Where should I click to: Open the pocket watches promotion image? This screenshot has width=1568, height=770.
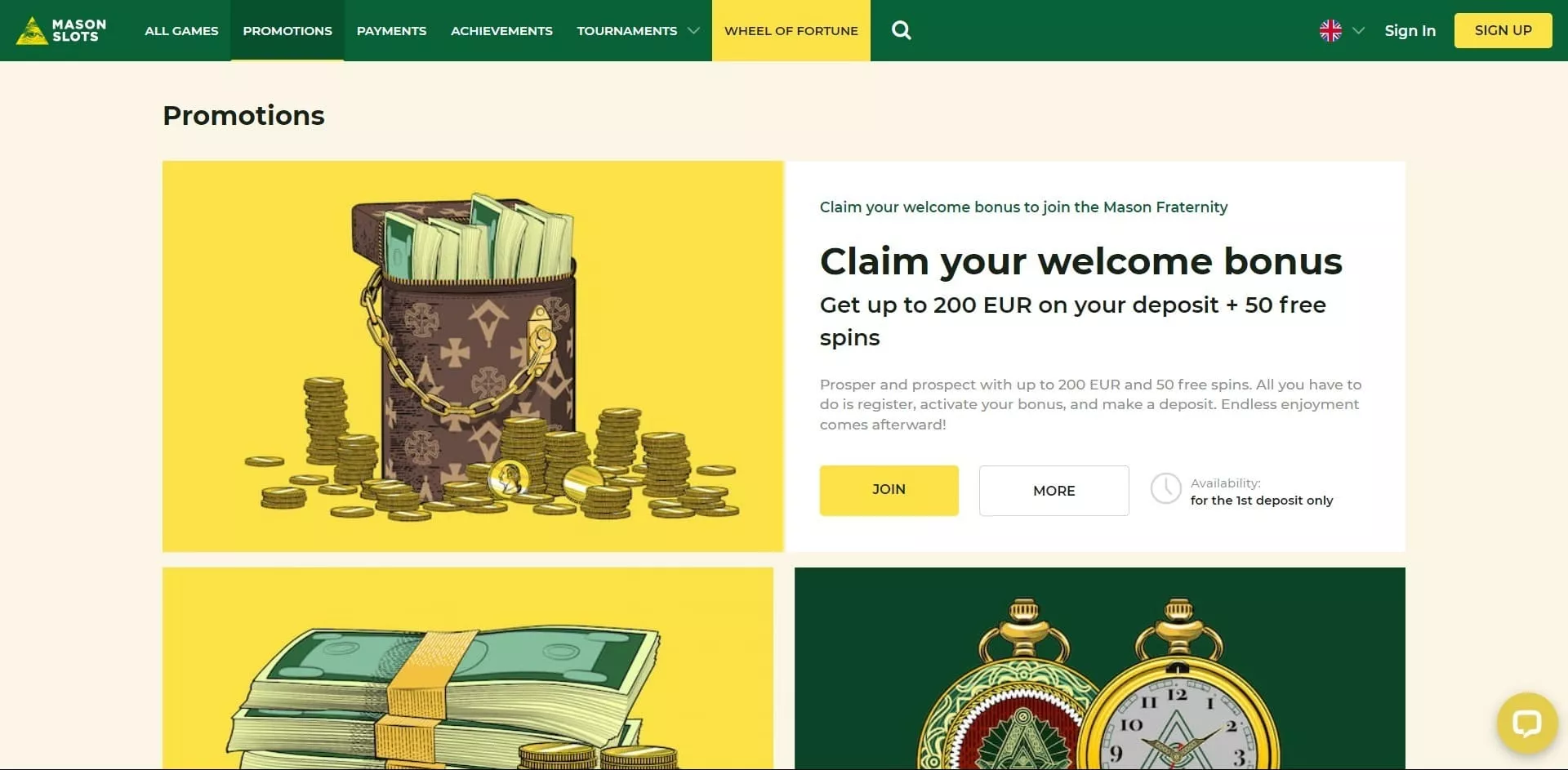coord(1100,668)
